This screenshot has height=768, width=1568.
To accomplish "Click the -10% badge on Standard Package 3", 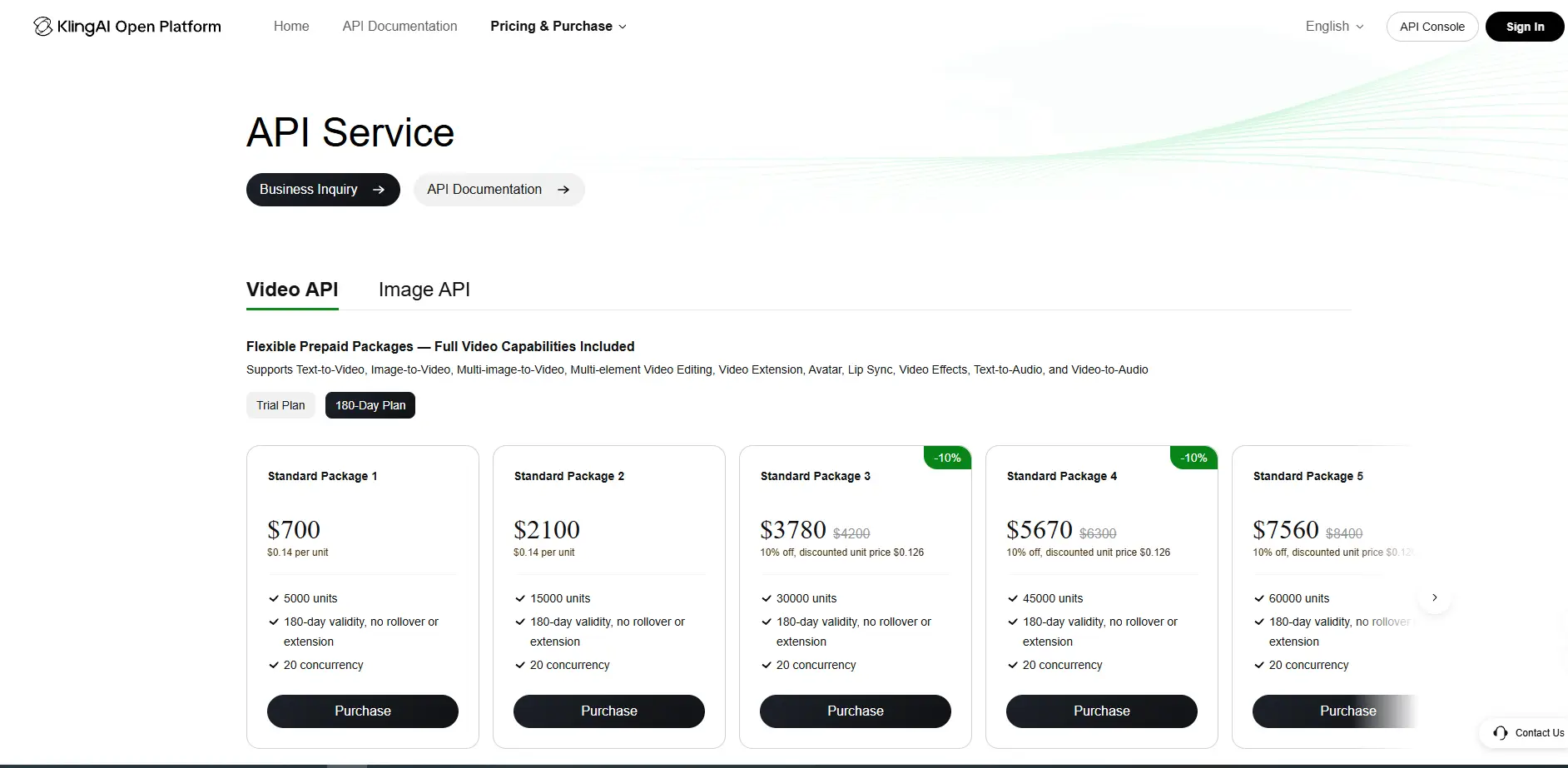I will tap(947, 458).
